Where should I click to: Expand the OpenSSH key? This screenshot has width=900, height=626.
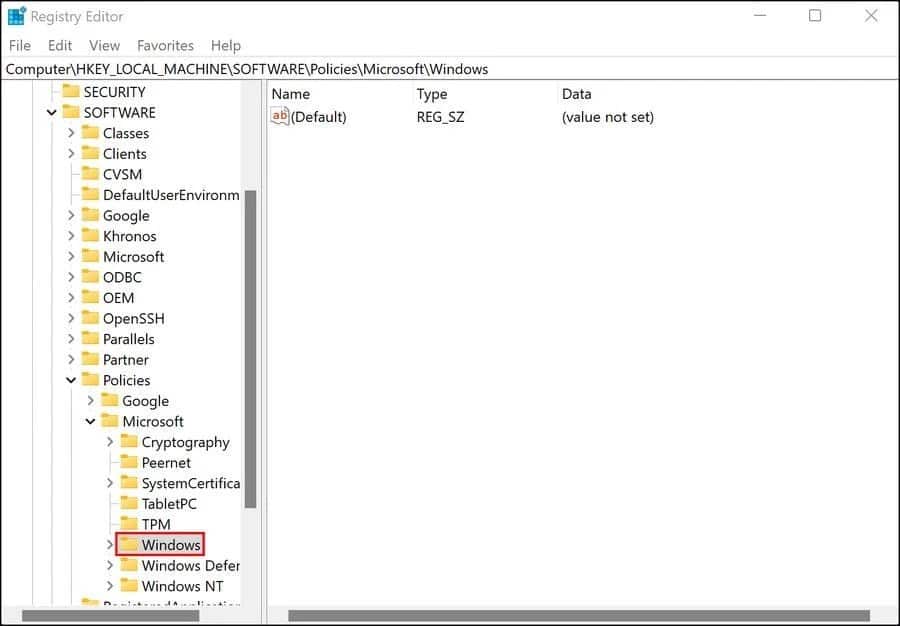tap(71, 318)
